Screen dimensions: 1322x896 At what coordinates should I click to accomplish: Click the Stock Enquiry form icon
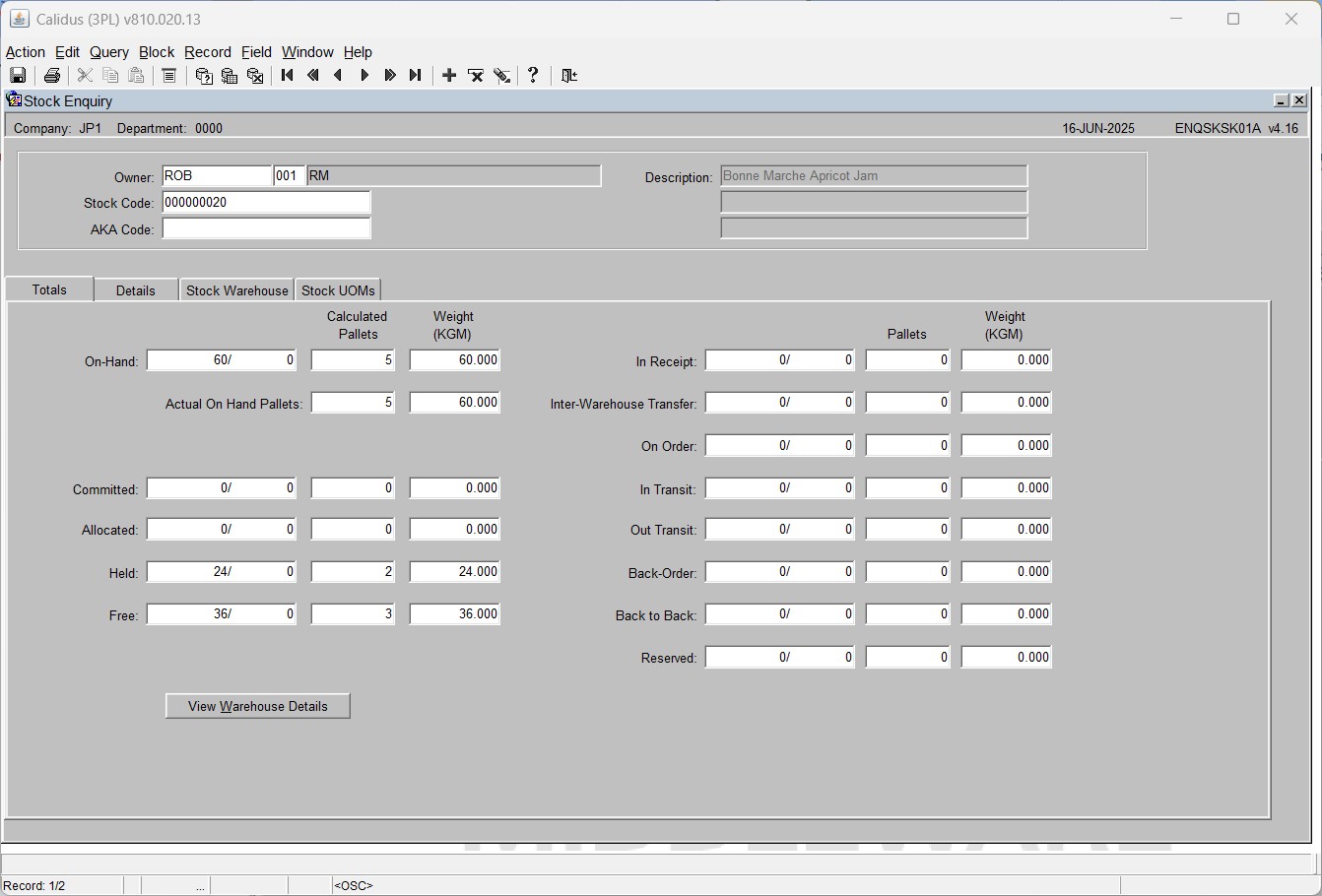[14, 100]
